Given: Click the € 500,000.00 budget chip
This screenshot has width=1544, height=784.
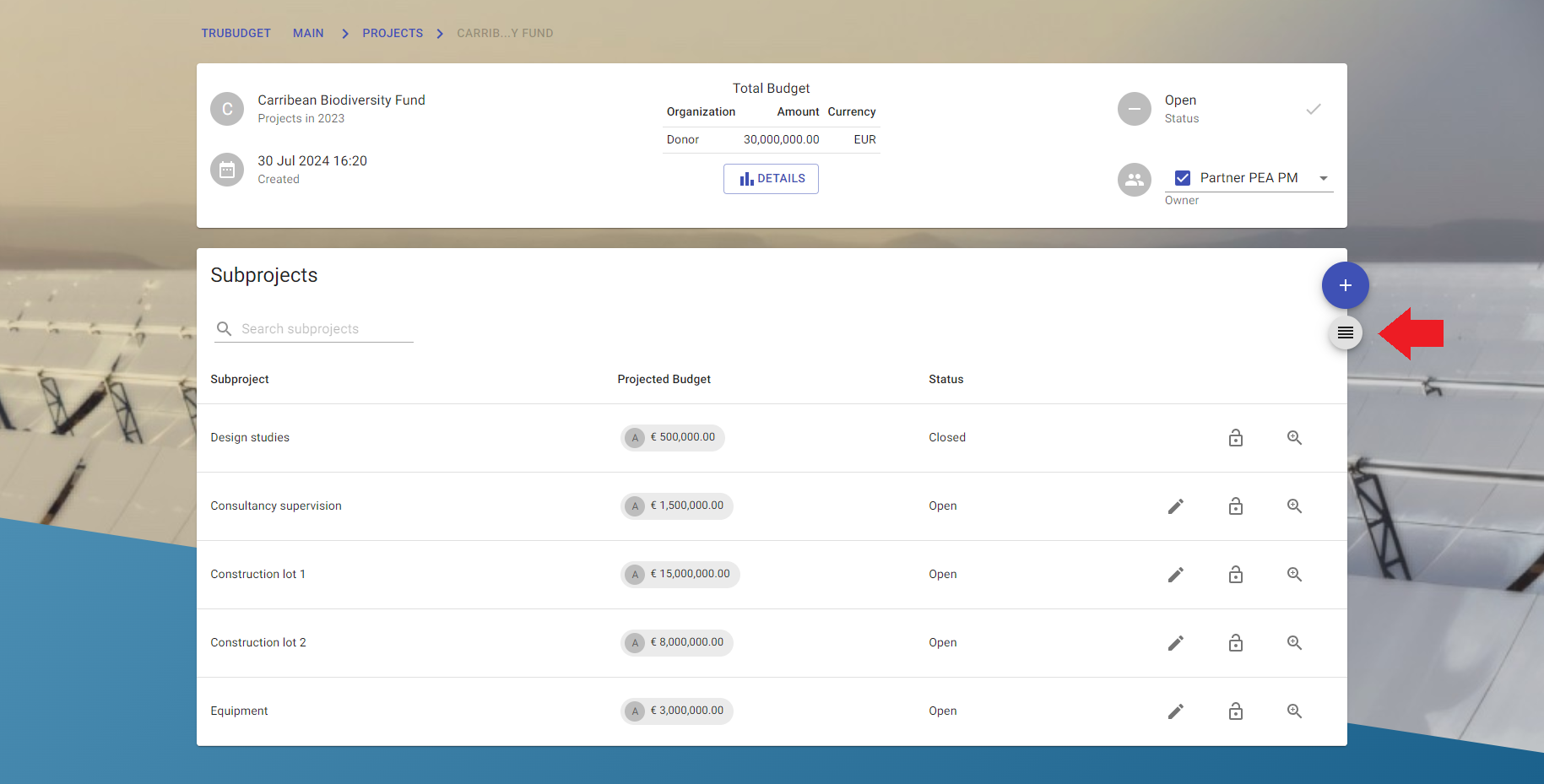Looking at the screenshot, I should [x=673, y=437].
